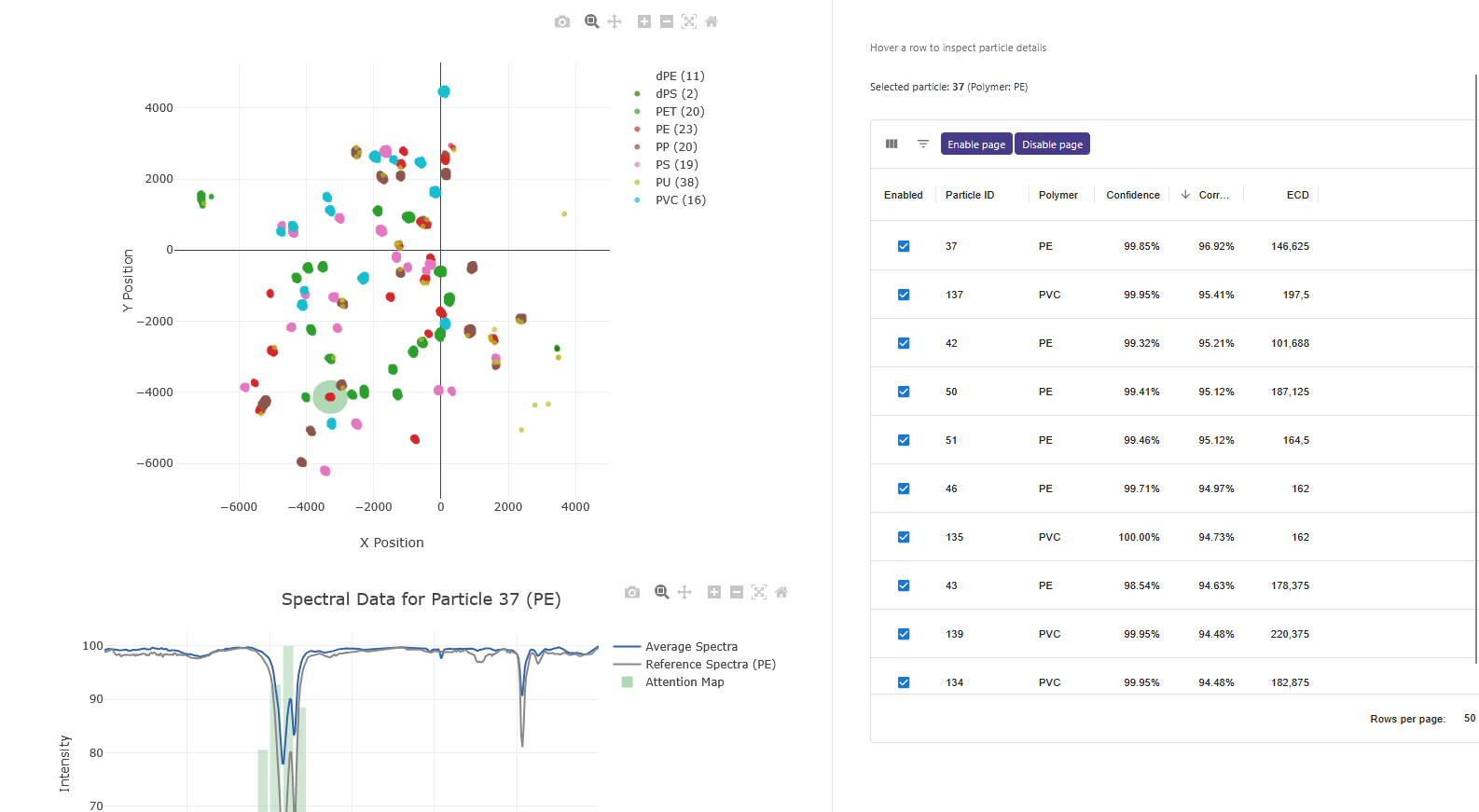1479x812 pixels.
Task: Toggle PS (19) trace in legend
Action: pos(677,165)
